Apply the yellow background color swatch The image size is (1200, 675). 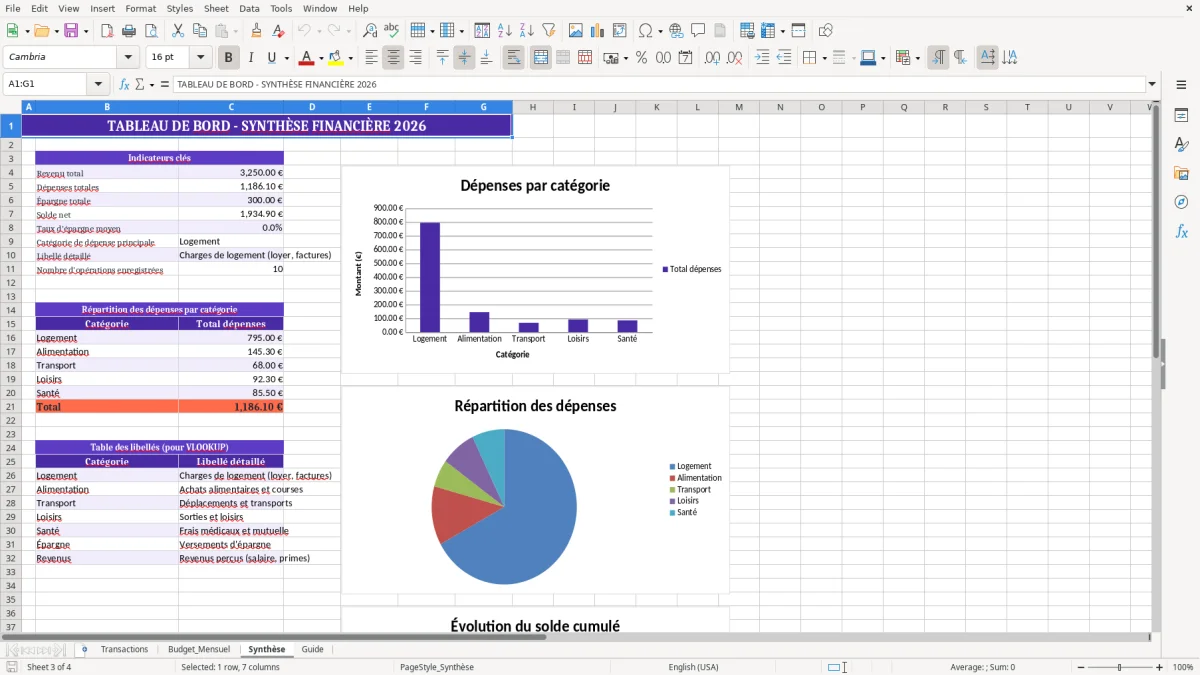coord(336,58)
